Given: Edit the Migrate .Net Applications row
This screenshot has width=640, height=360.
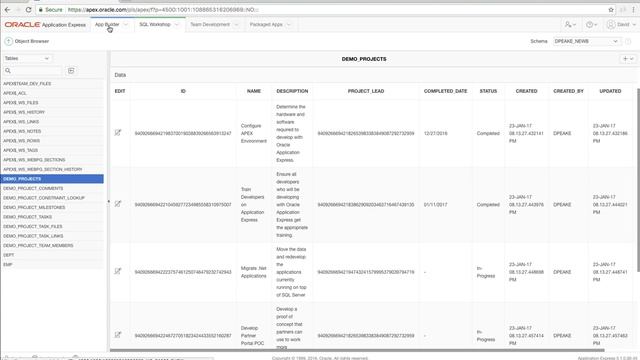Looking at the screenshot, I should pyautogui.click(x=118, y=271).
